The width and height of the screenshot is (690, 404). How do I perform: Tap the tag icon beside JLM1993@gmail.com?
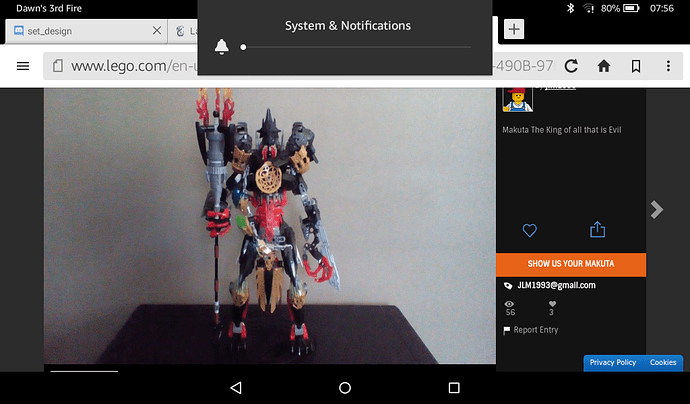coord(508,286)
